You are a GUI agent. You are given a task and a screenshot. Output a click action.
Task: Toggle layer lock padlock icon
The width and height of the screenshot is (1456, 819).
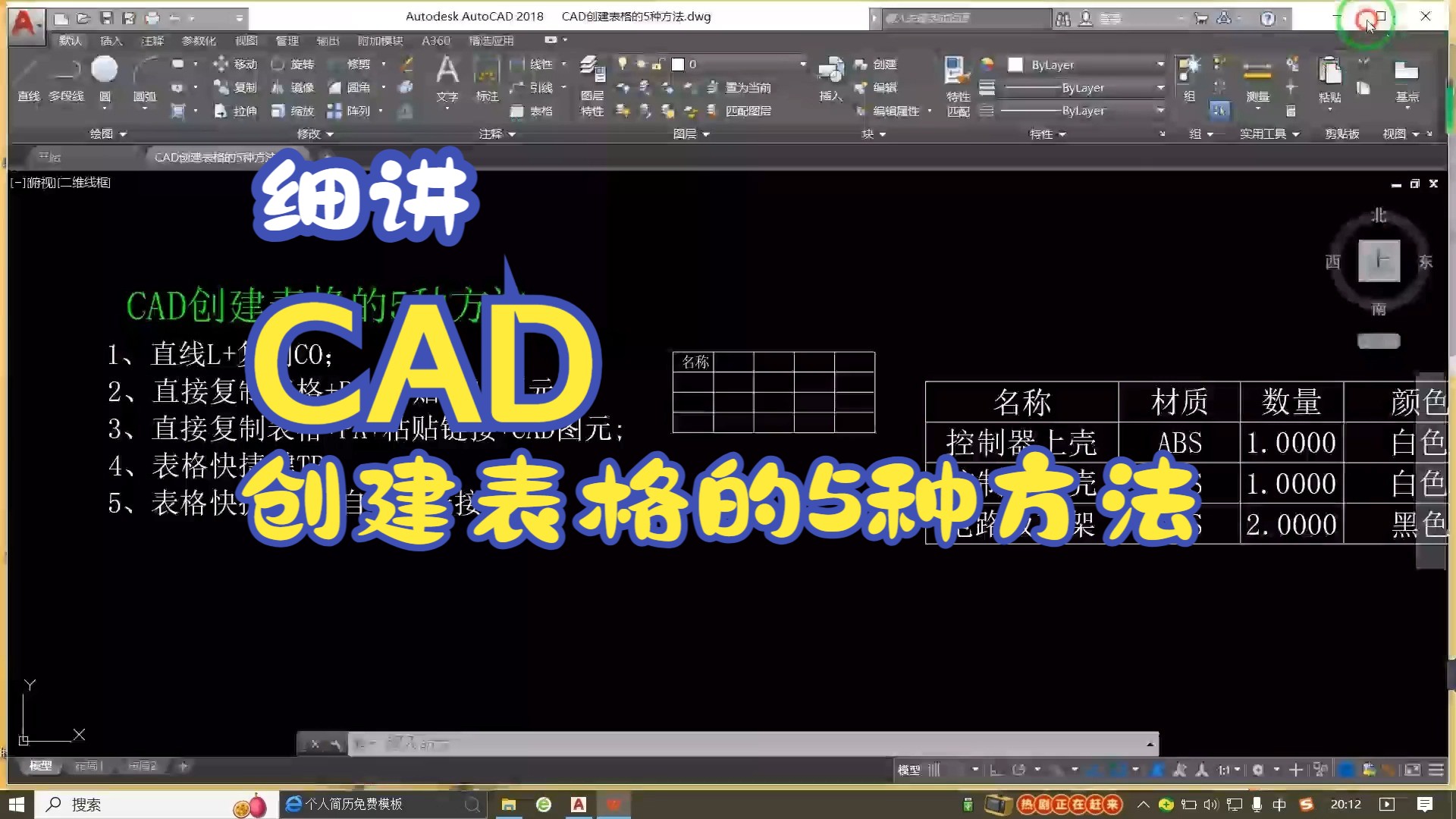click(x=658, y=64)
